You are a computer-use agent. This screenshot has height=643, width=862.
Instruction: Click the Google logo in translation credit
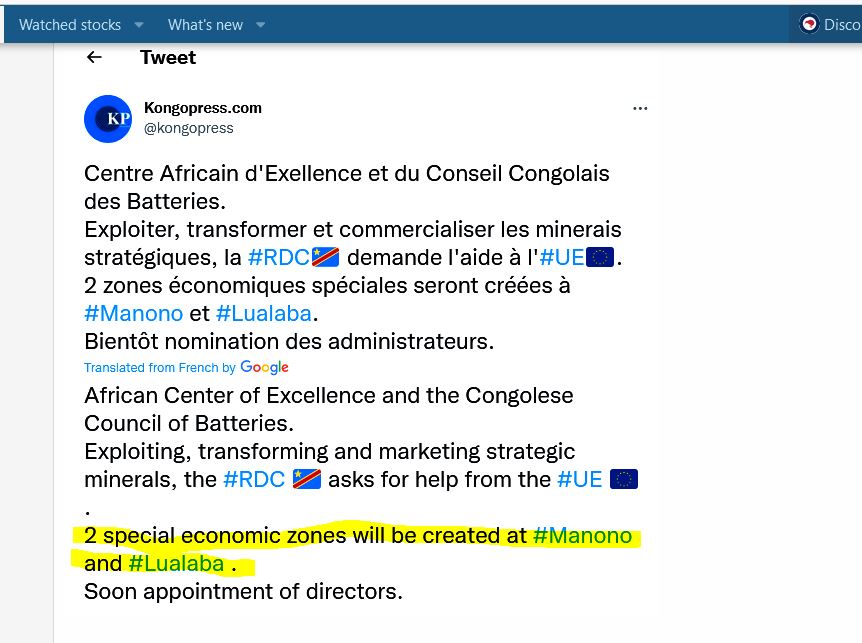click(x=264, y=367)
